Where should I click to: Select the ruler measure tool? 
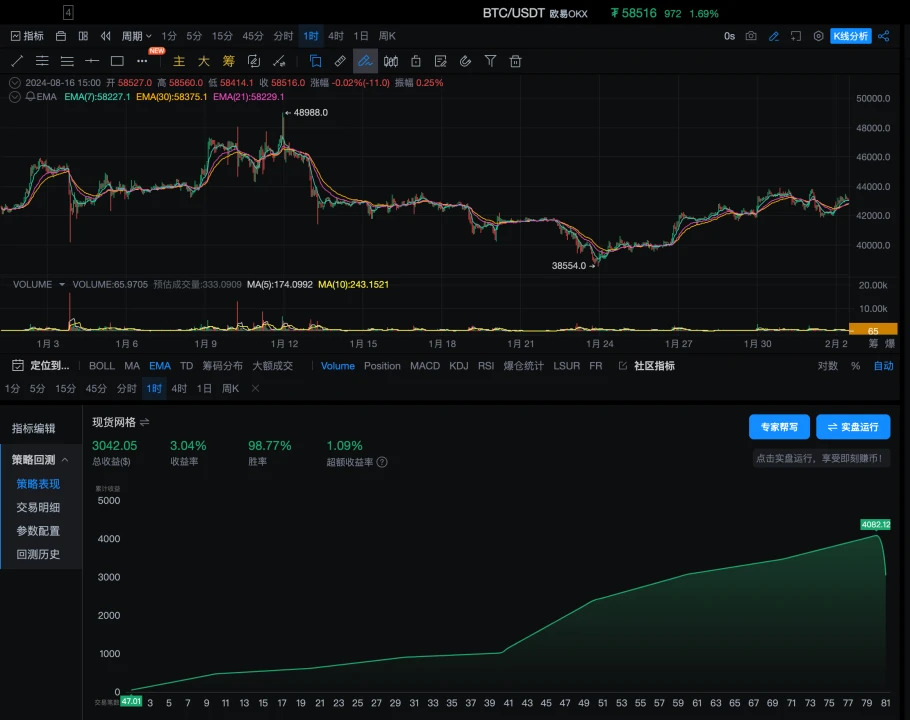click(340, 61)
